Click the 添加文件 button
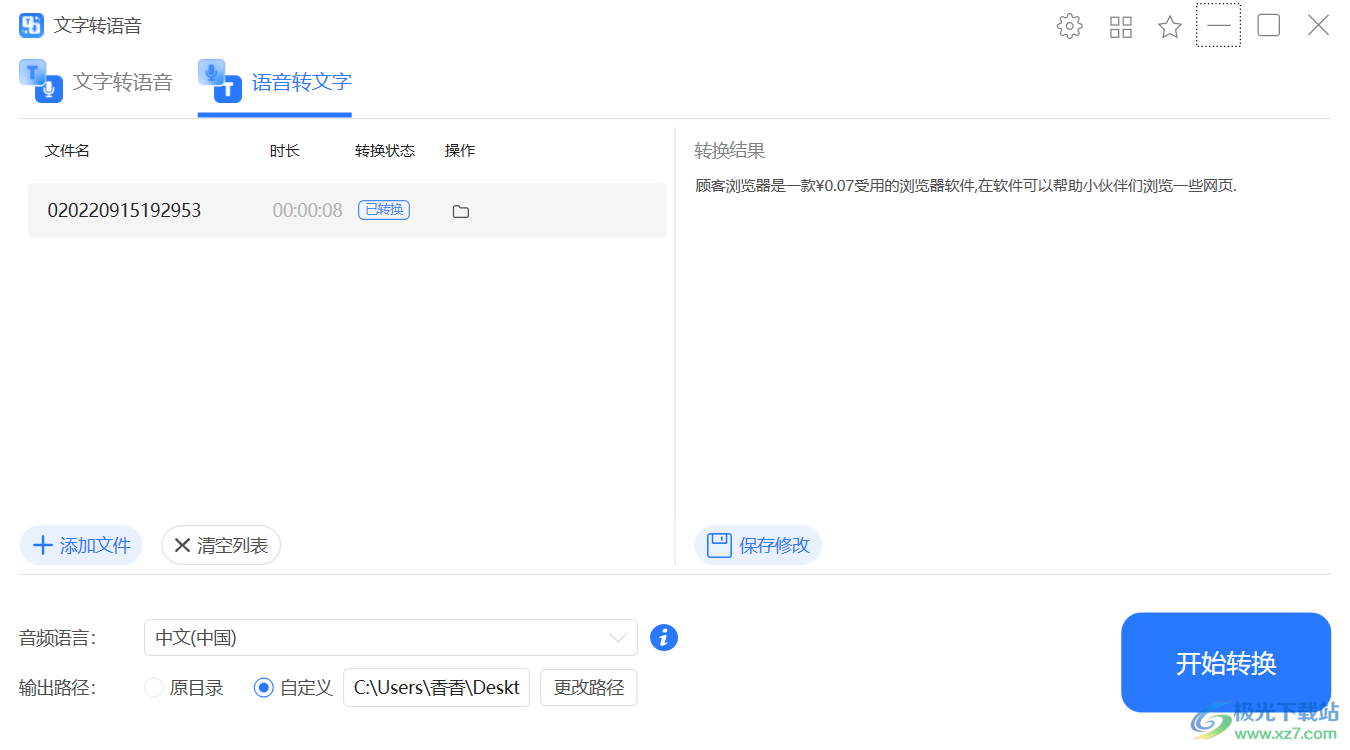 (x=82, y=546)
